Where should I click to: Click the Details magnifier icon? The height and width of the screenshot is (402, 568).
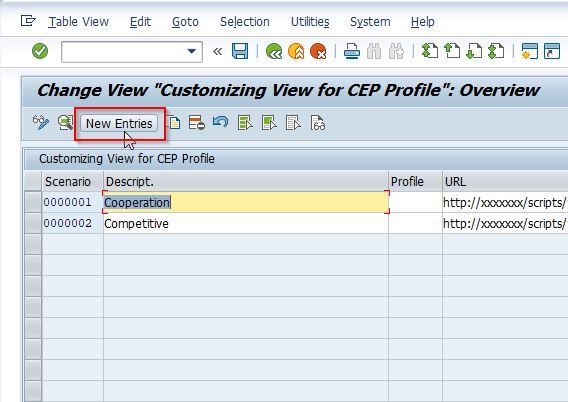(65, 123)
